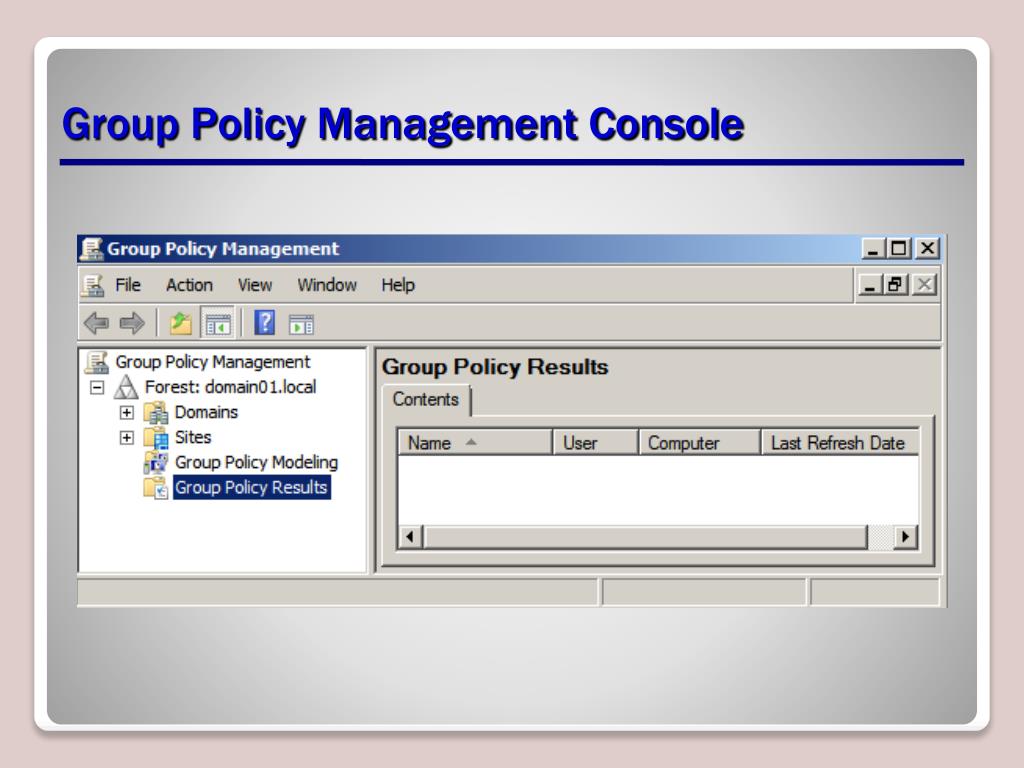Click the horizontal scrollbar left arrow

click(410, 537)
